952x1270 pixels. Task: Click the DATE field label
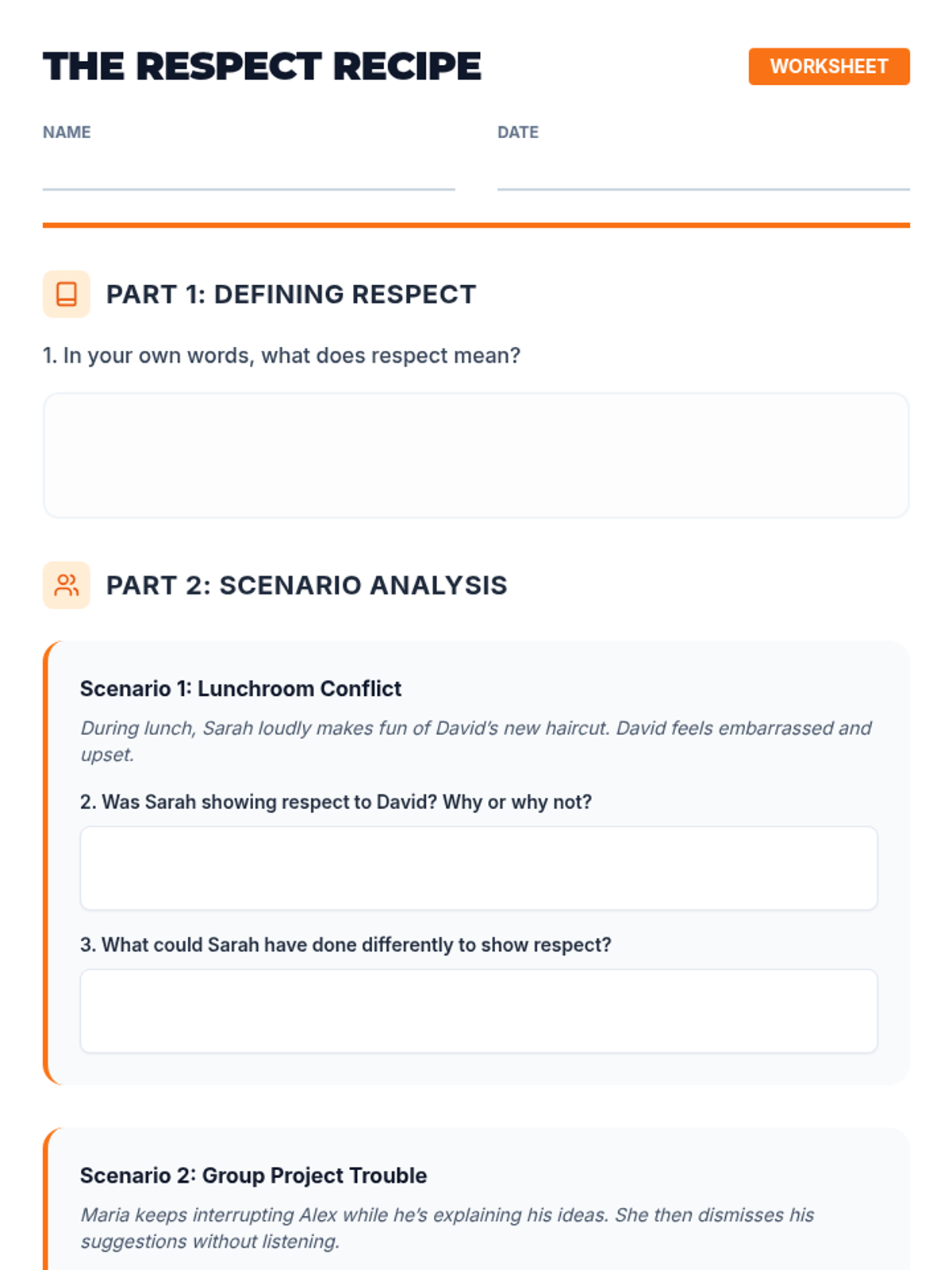click(x=517, y=133)
